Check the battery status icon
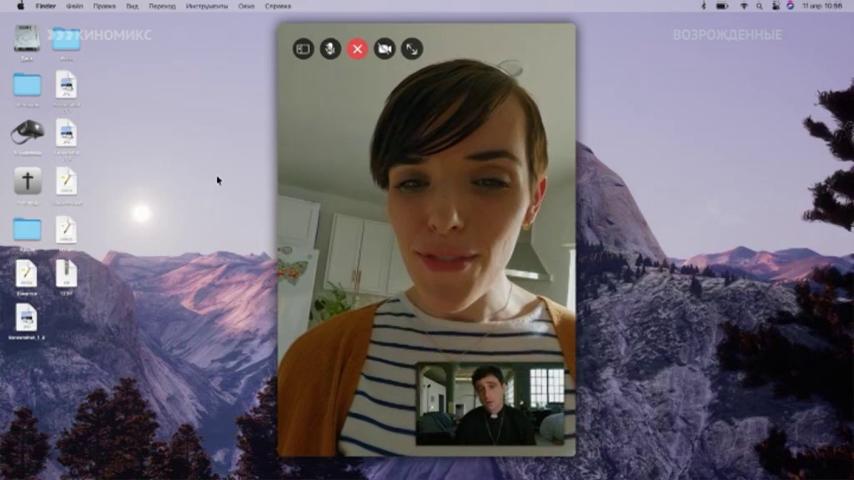Image resolution: width=854 pixels, height=480 pixels. tap(722, 6)
